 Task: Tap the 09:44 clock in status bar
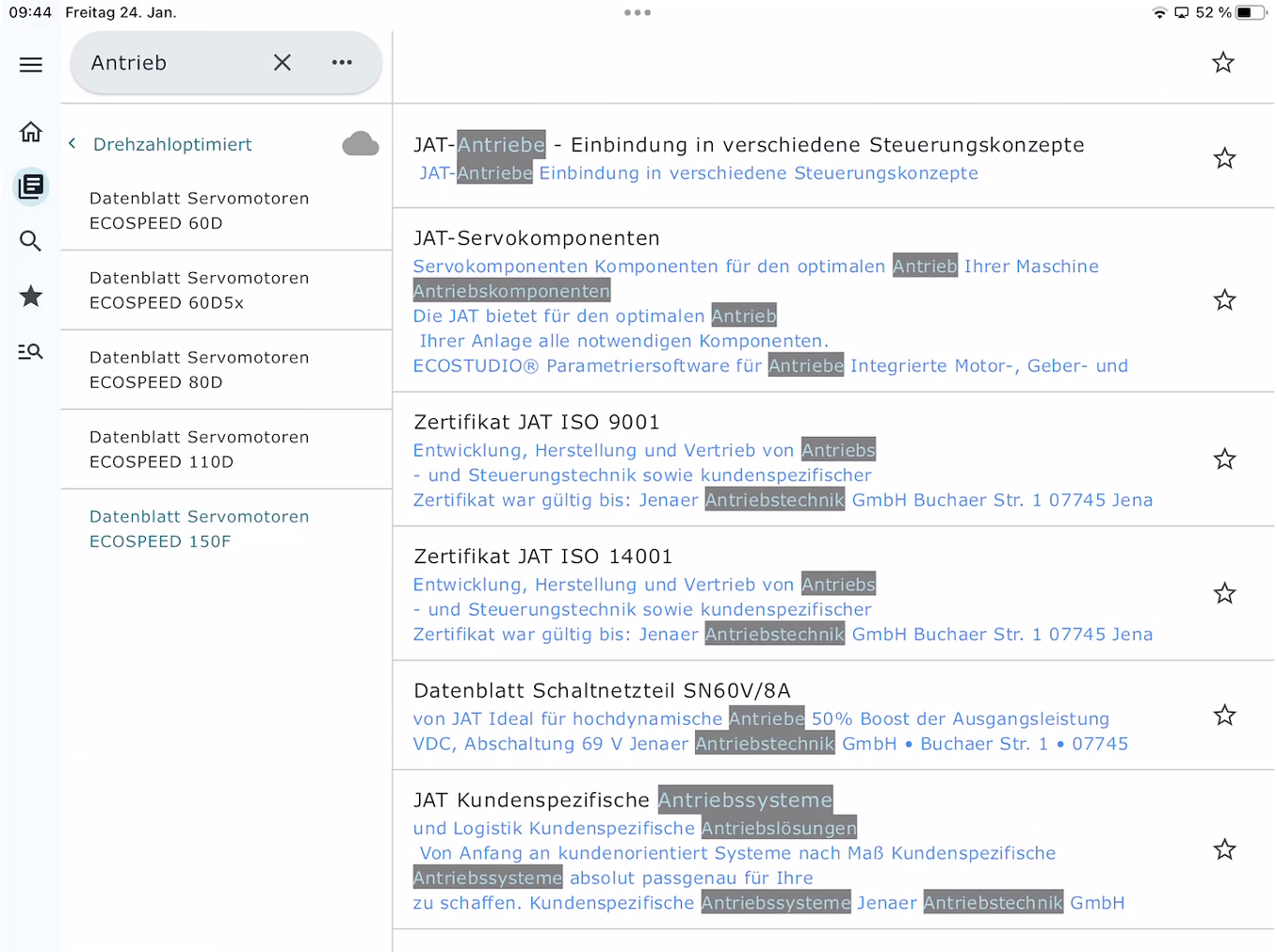pos(30,12)
